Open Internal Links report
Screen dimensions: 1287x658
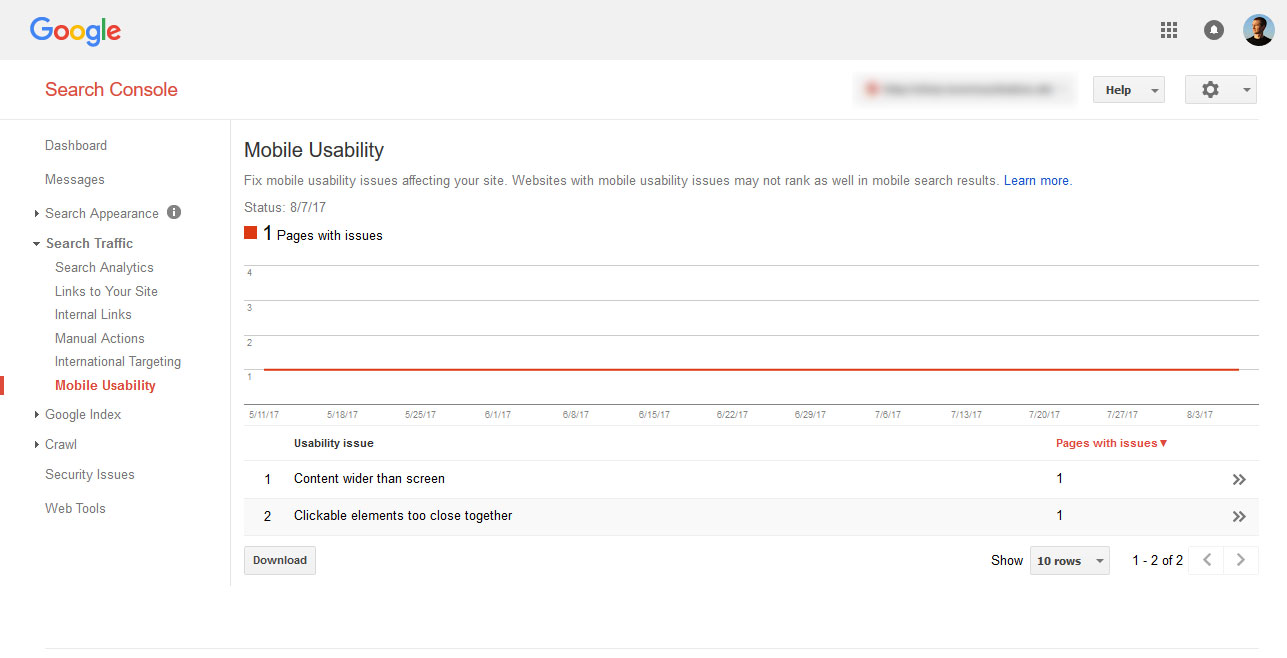(x=93, y=314)
